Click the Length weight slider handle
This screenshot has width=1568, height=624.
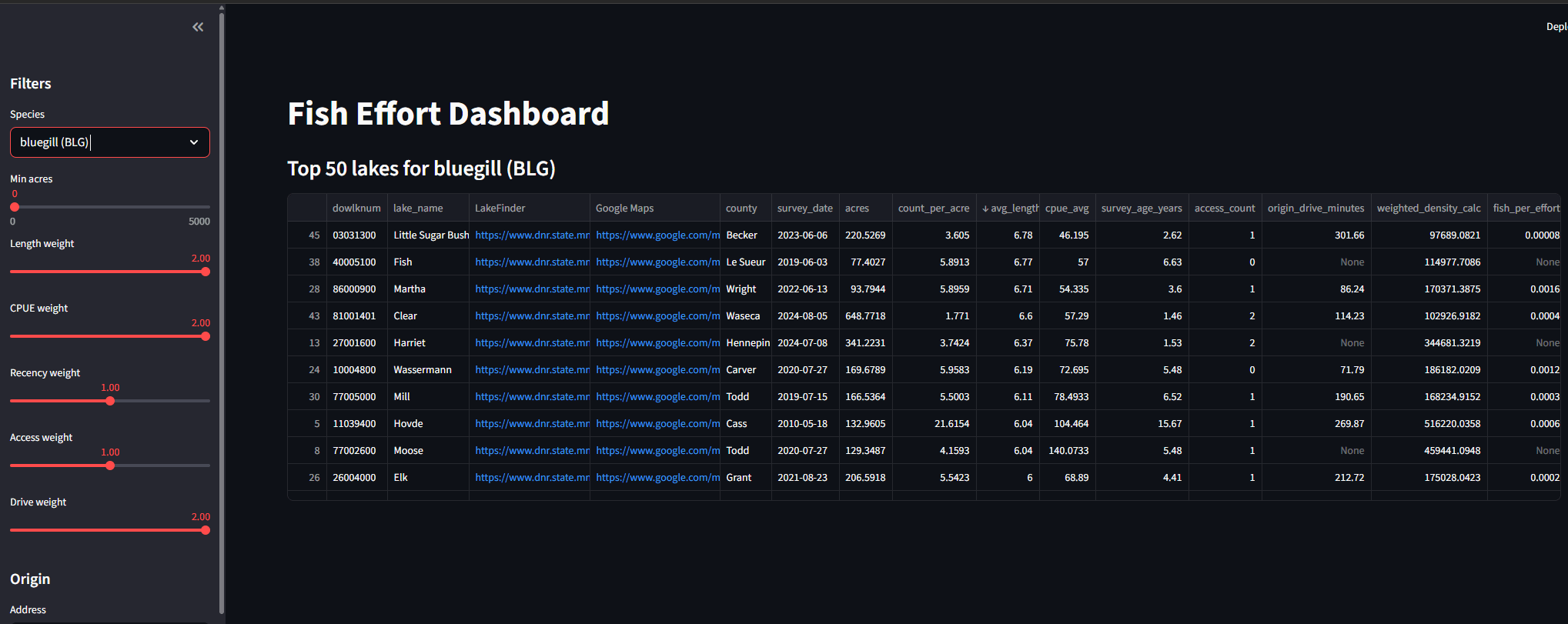click(205, 272)
